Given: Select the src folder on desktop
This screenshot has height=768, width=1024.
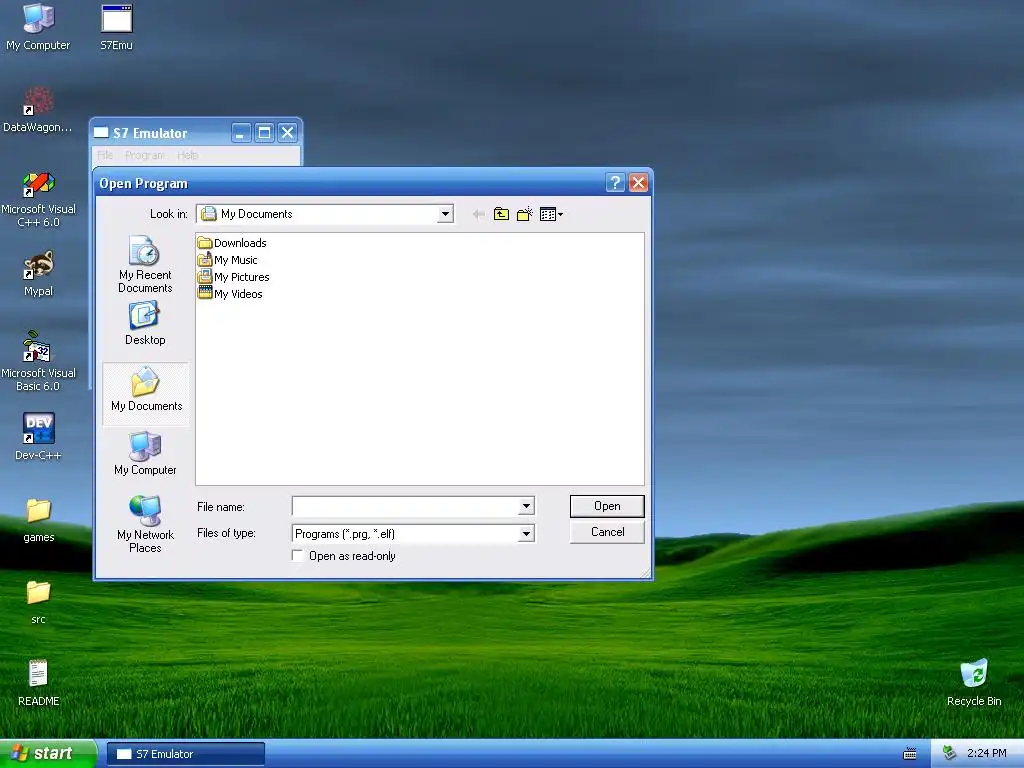Looking at the screenshot, I should tap(38, 601).
